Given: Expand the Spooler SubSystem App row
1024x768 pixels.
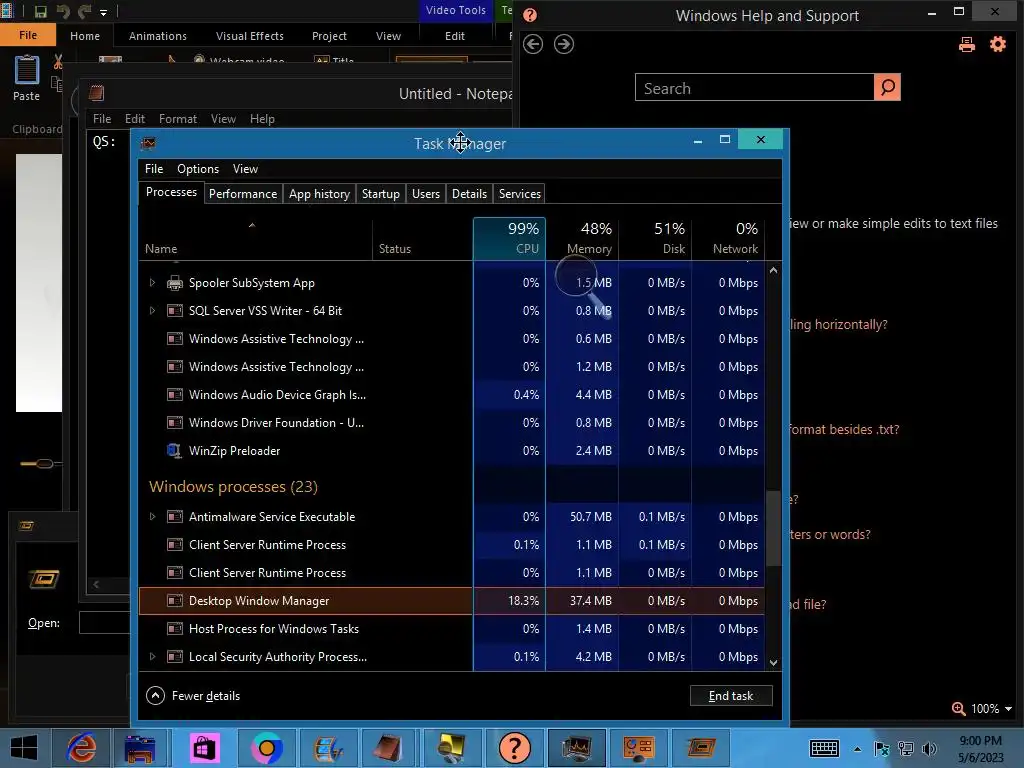Looking at the screenshot, I should click(152, 283).
